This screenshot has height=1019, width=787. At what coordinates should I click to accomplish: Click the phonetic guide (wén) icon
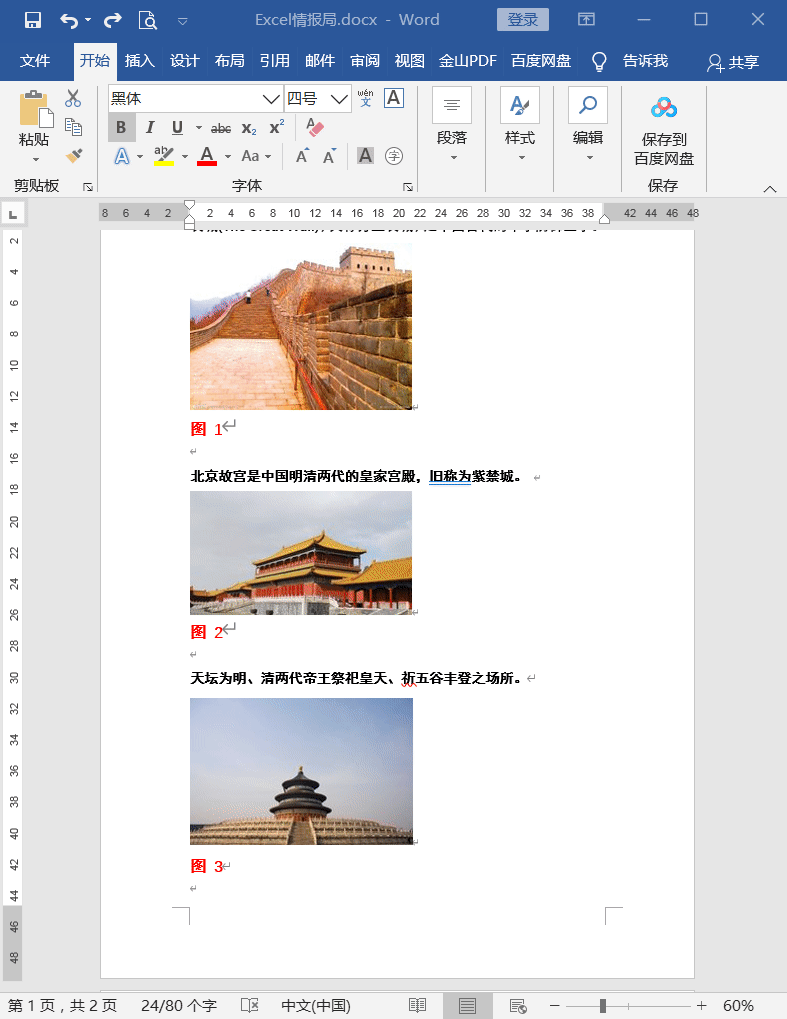(x=365, y=98)
